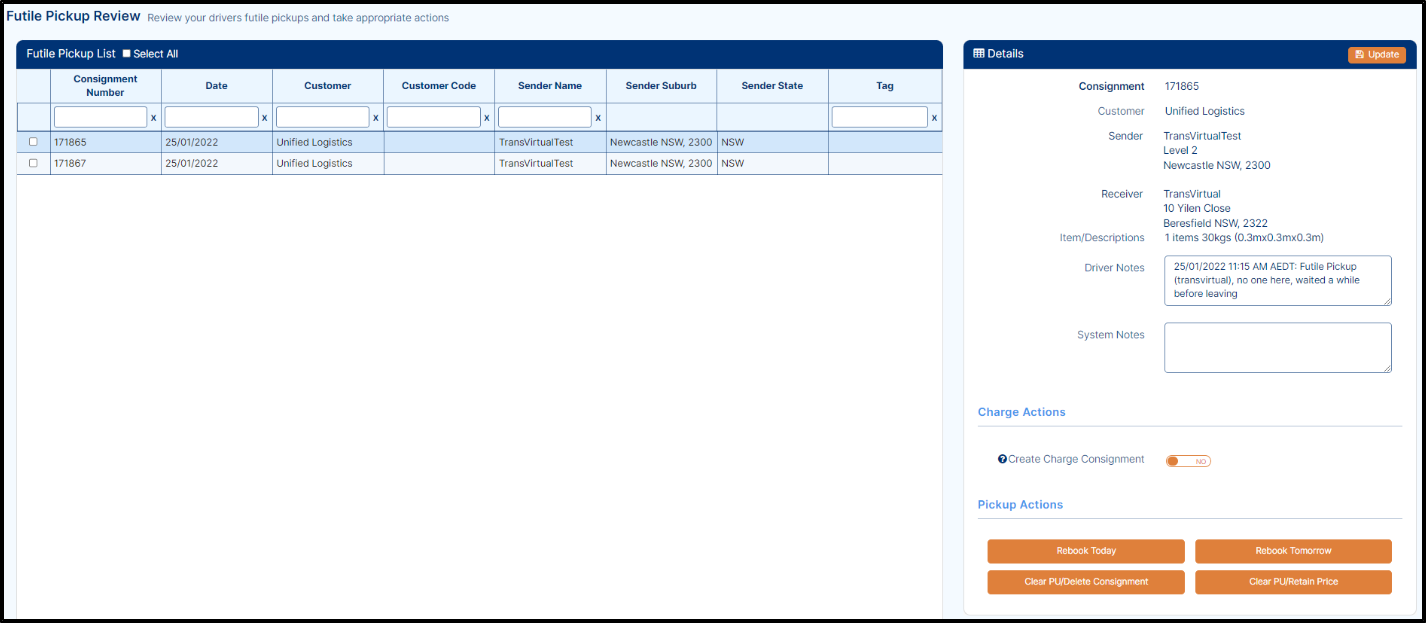Click the Customer Code filter field

pos(433,117)
